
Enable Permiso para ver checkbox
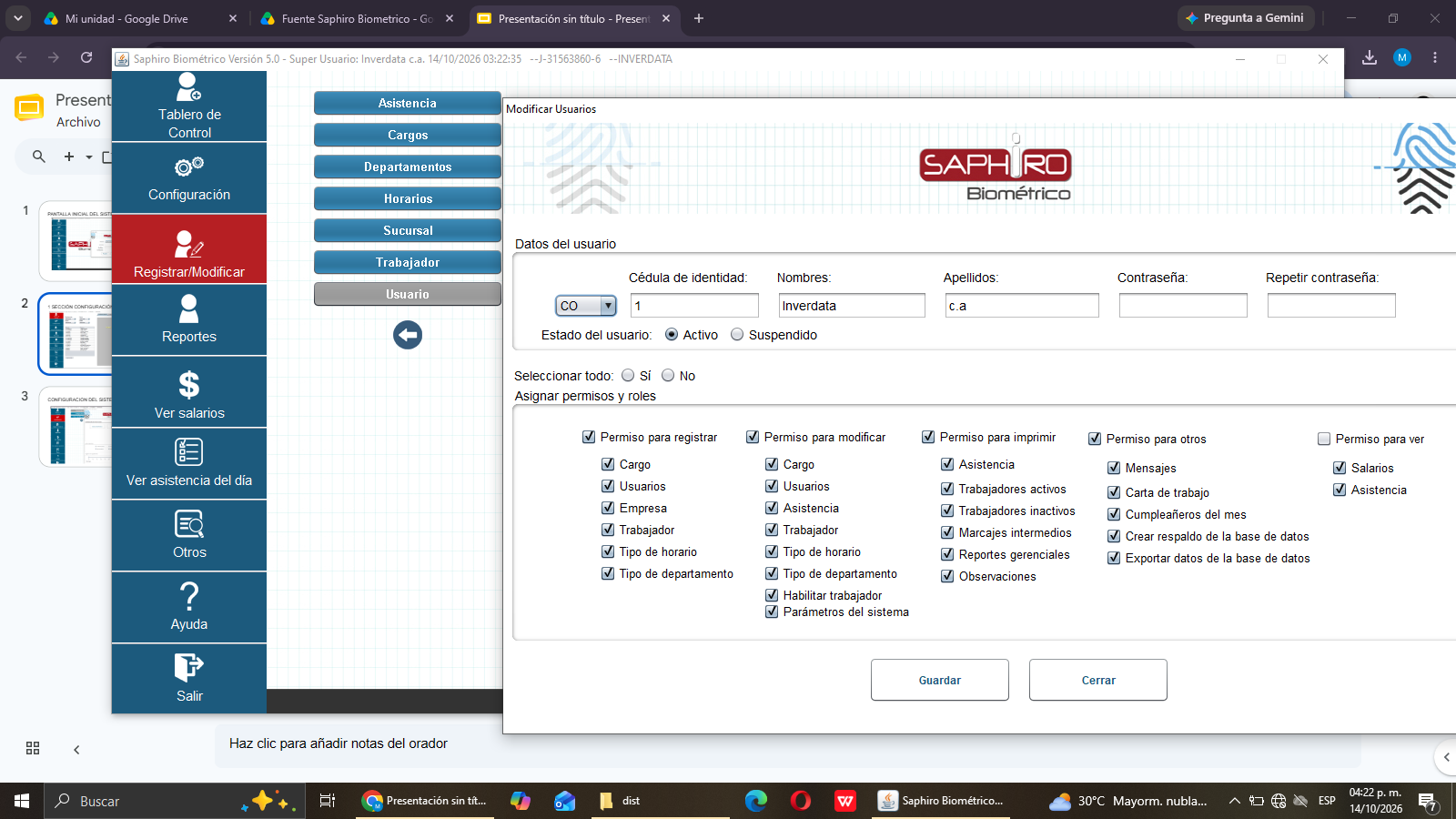pos(1324,440)
